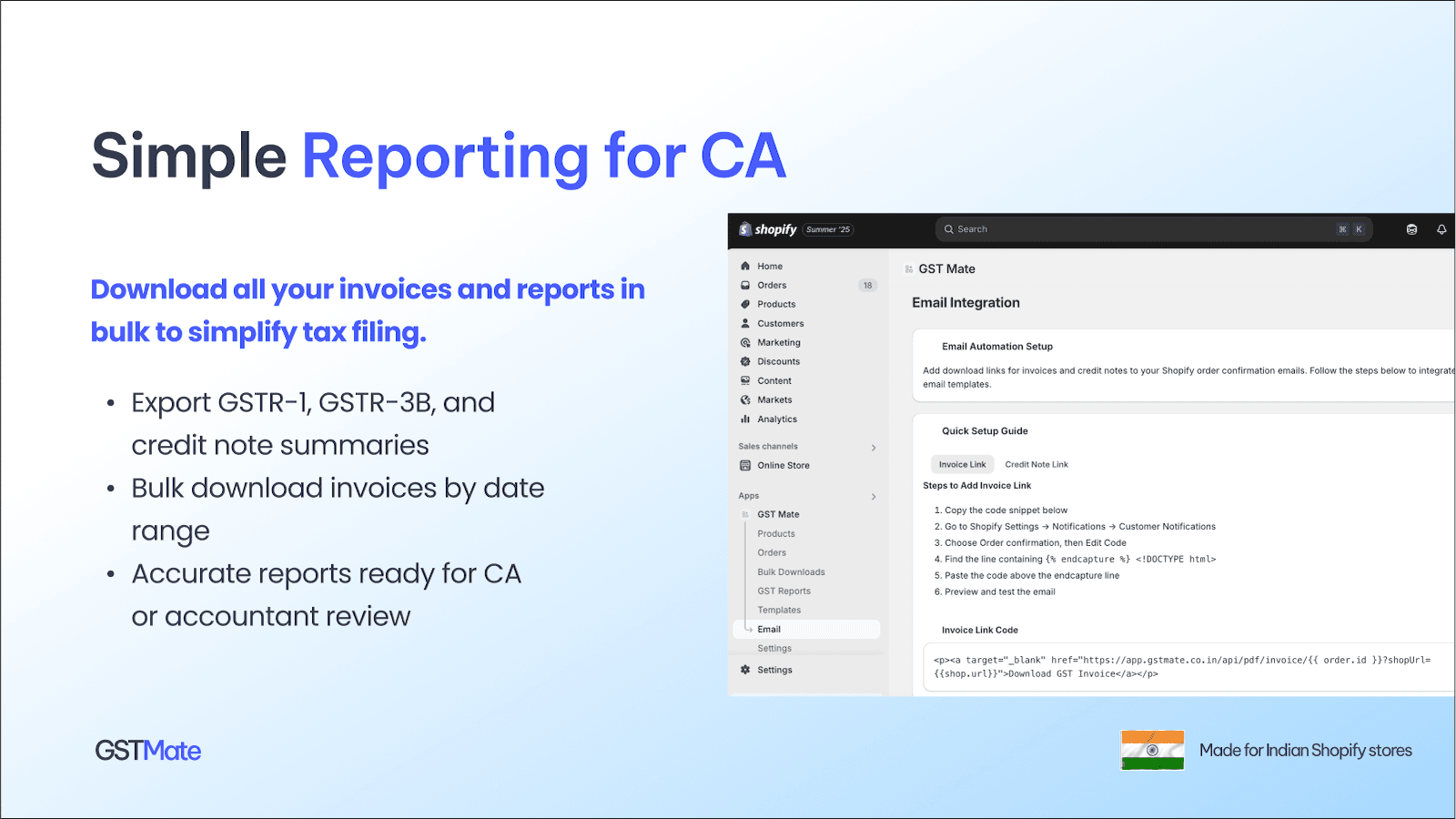Click the Orders inbox icon
Image resolution: width=1456 pixels, height=819 pixels.
tap(745, 286)
